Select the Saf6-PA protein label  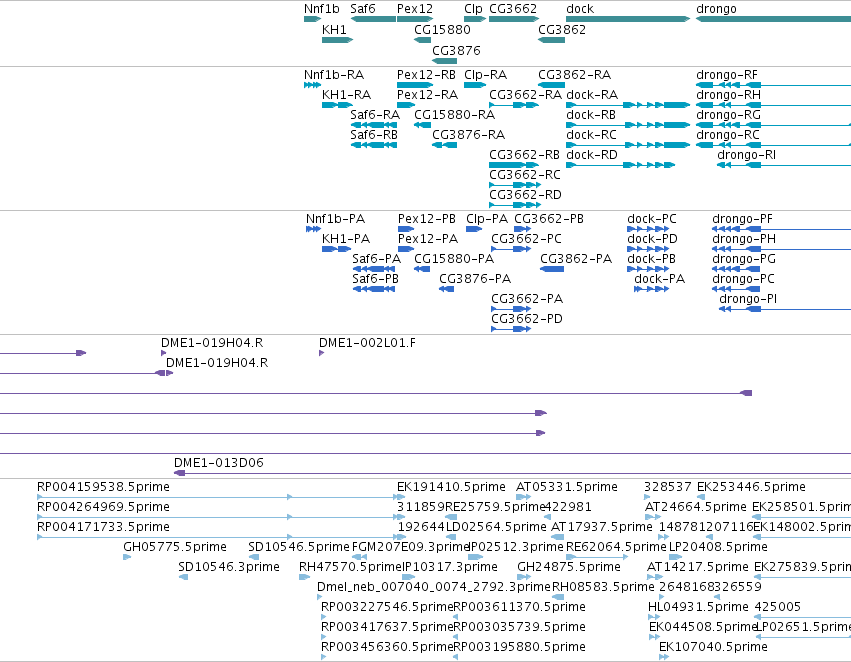click(376, 259)
